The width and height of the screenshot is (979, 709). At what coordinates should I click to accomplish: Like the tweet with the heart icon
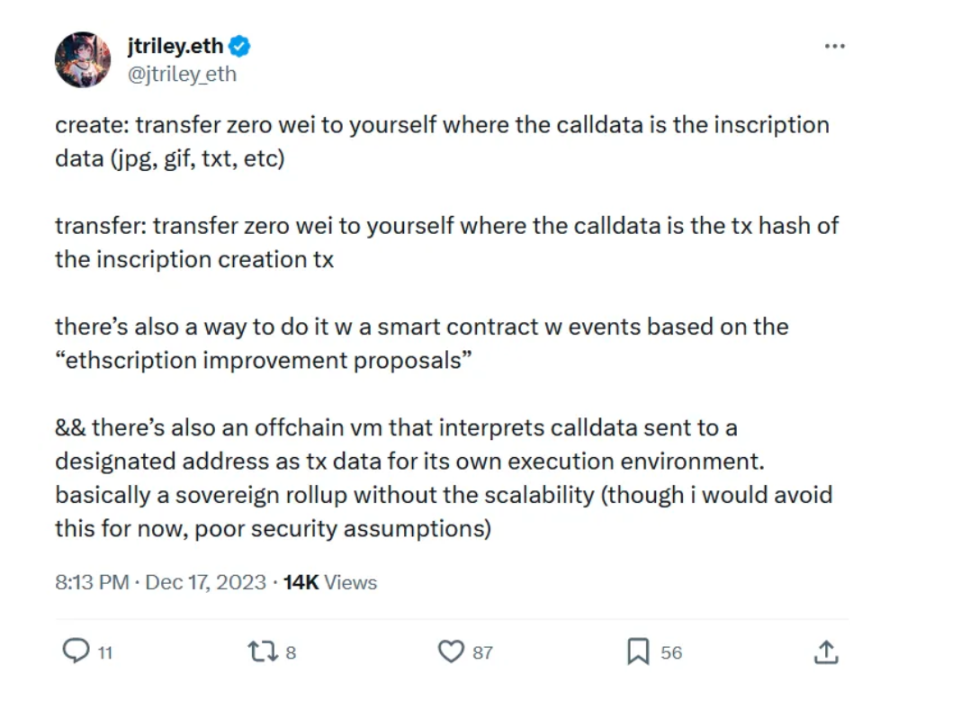[451, 652]
